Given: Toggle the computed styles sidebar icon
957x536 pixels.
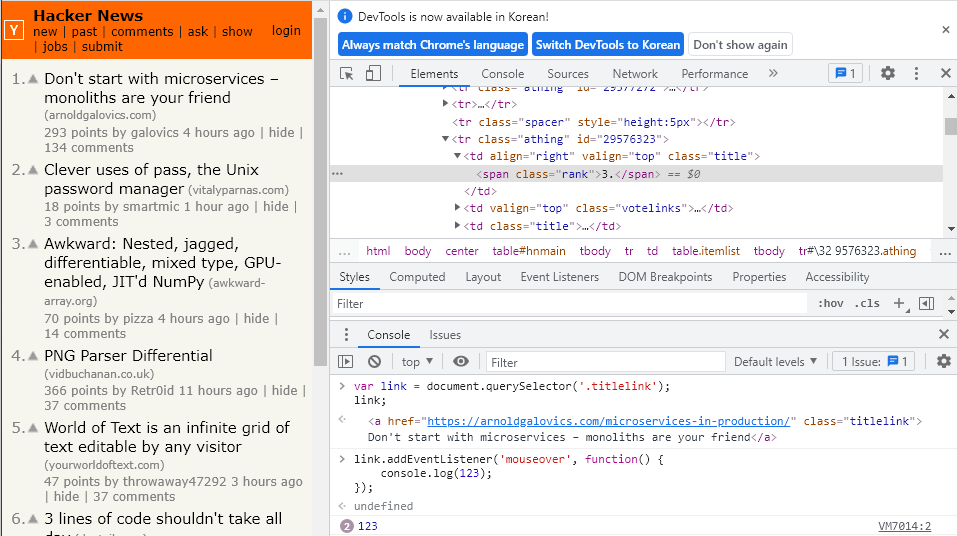Looking at the screenshot, I should [x=926, y=303].
